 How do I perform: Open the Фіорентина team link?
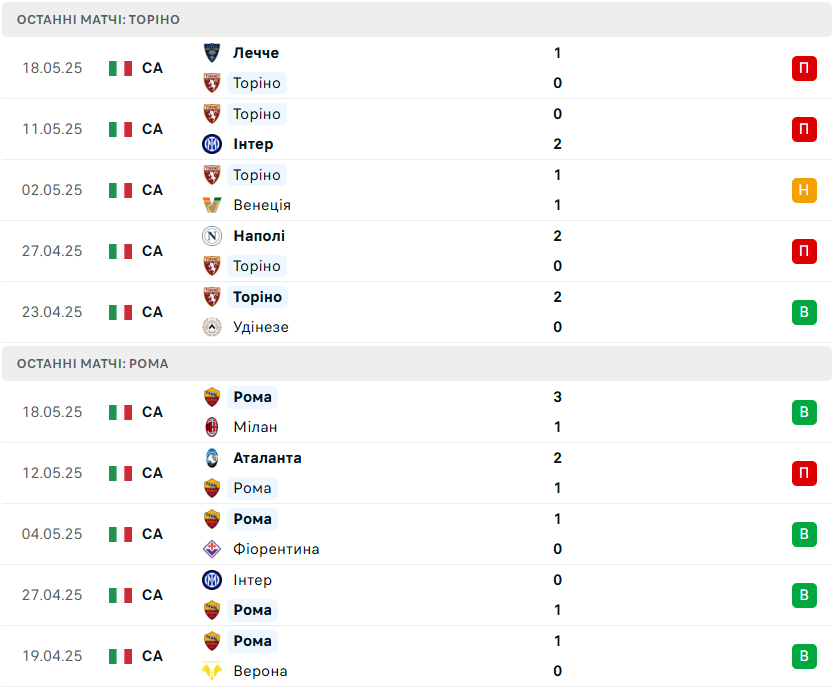[x=276, y=549]
